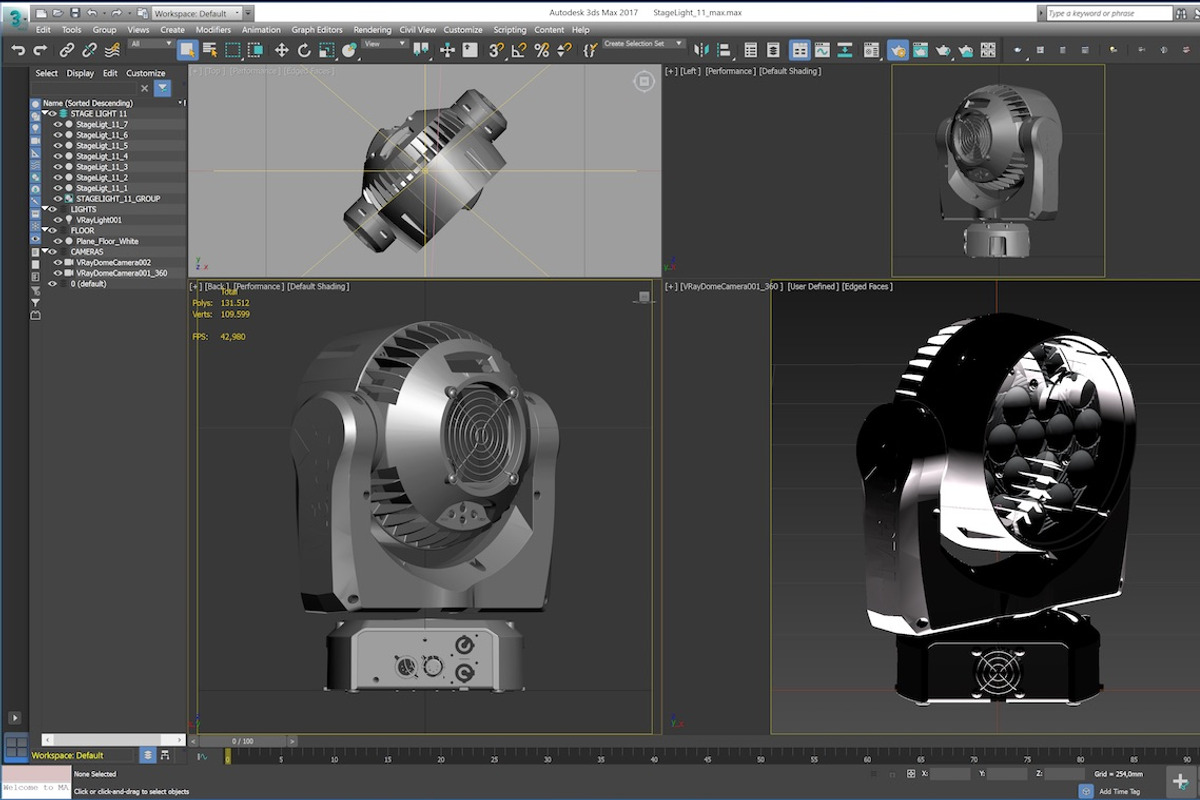Hide StageLigt_11_7 with its eye icon

(57, 125)
